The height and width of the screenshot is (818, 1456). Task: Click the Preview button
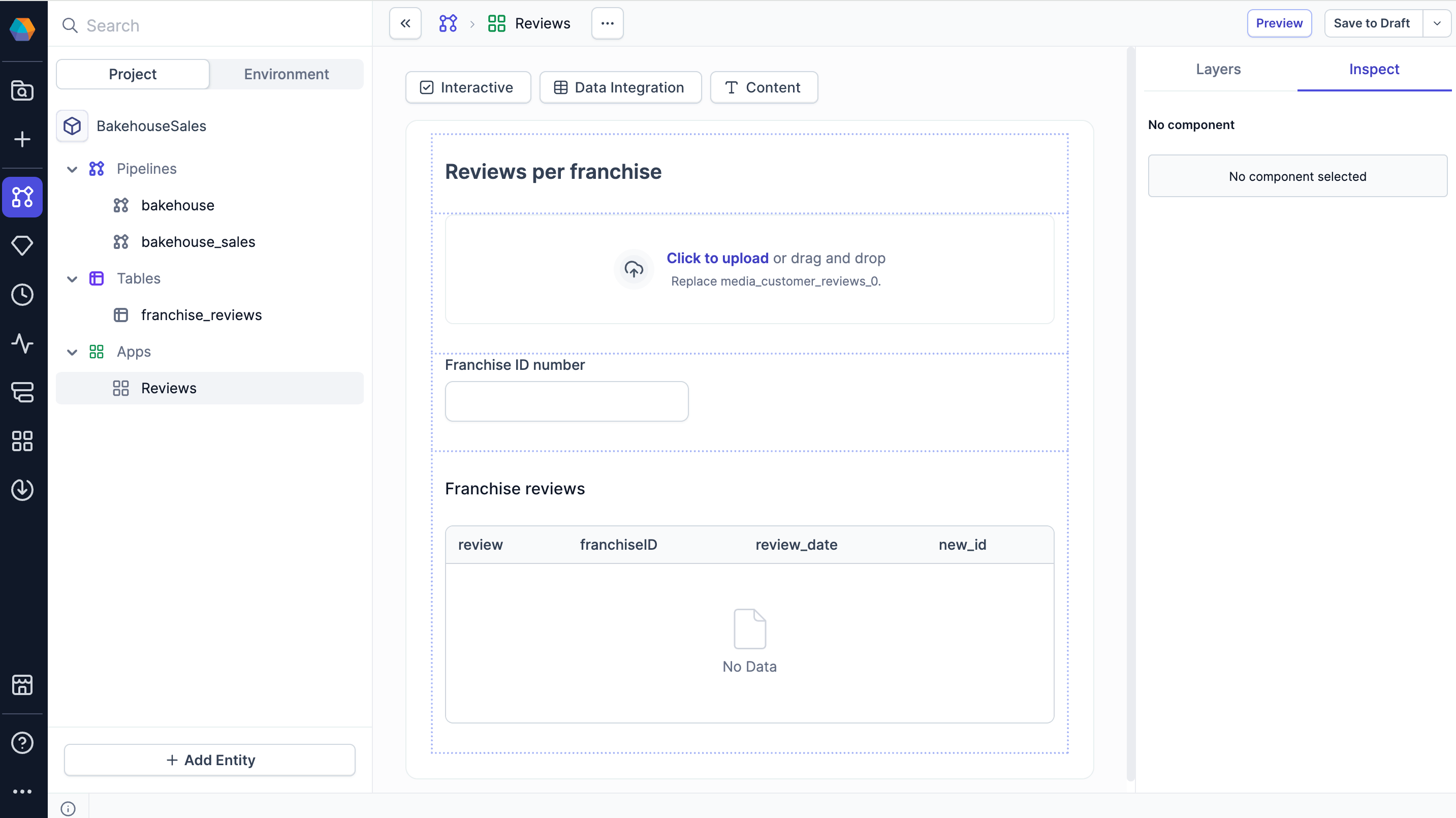point(1279,23)
